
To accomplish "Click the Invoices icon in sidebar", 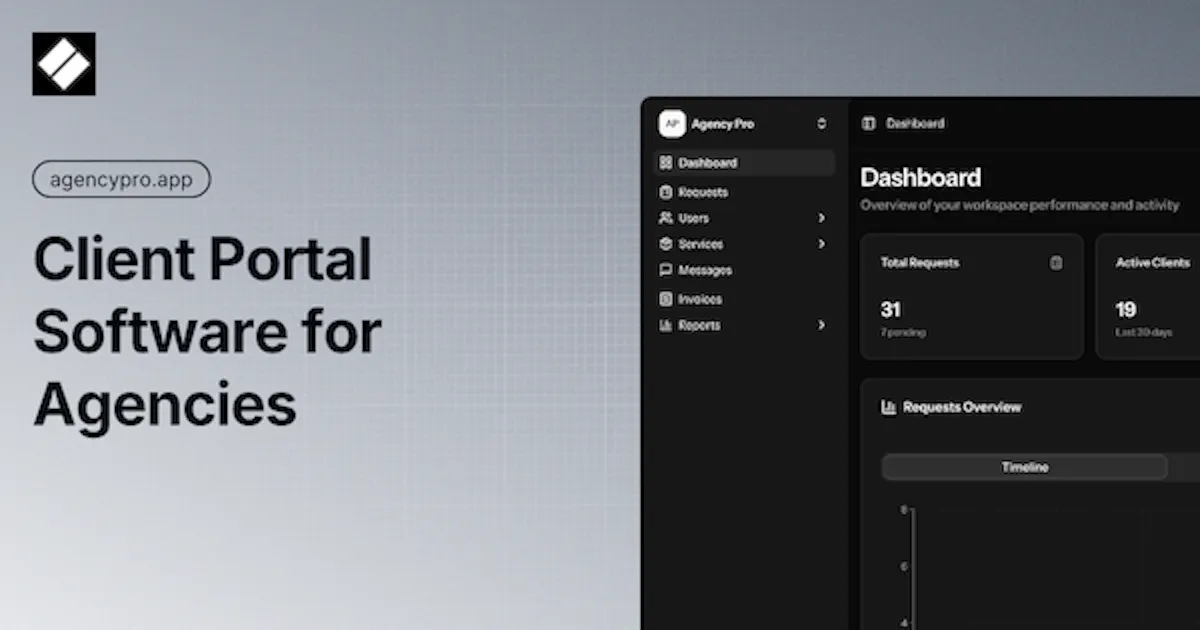I will [666, 299].
